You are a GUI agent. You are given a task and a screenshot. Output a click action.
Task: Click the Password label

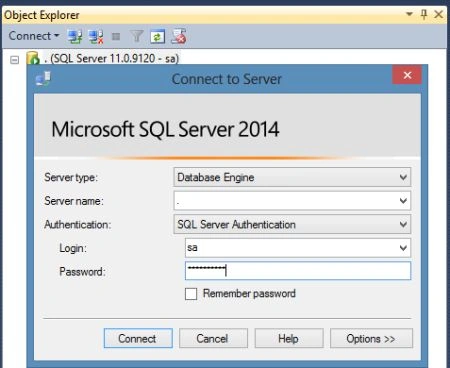[82, 271]
